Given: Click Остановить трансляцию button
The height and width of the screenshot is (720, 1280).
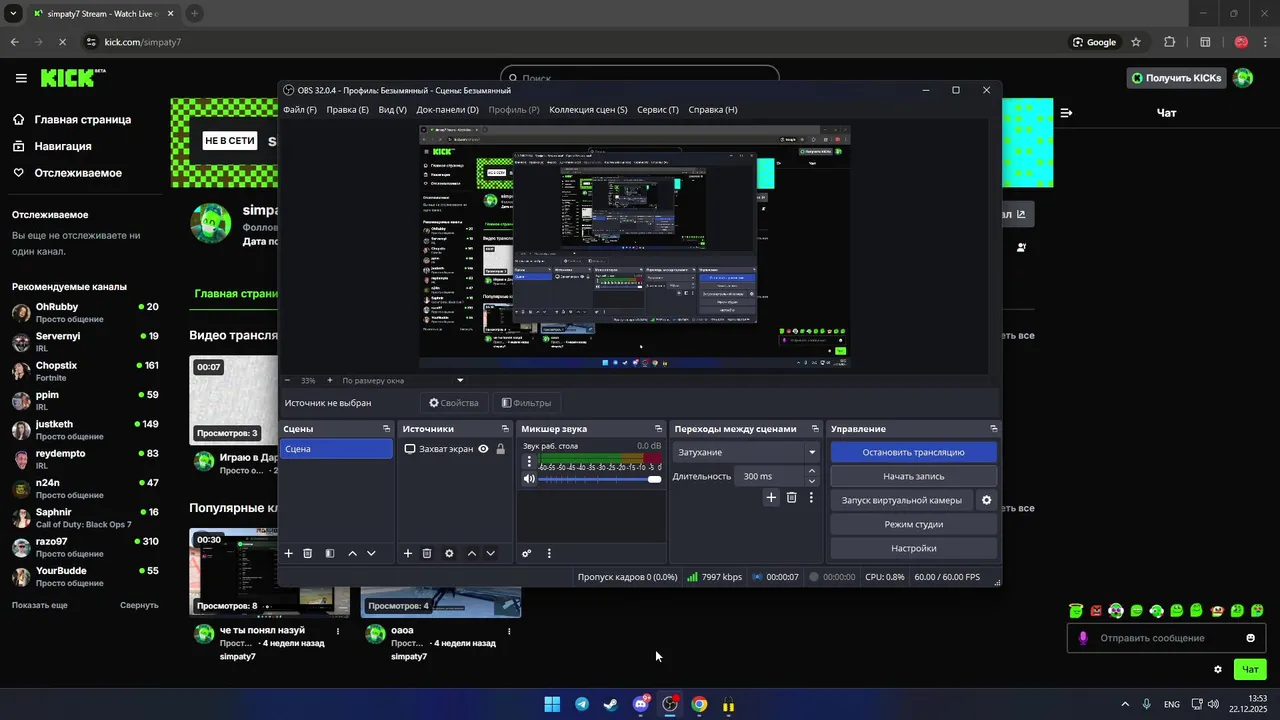Looking at the screenshot, I should point(914,452).
